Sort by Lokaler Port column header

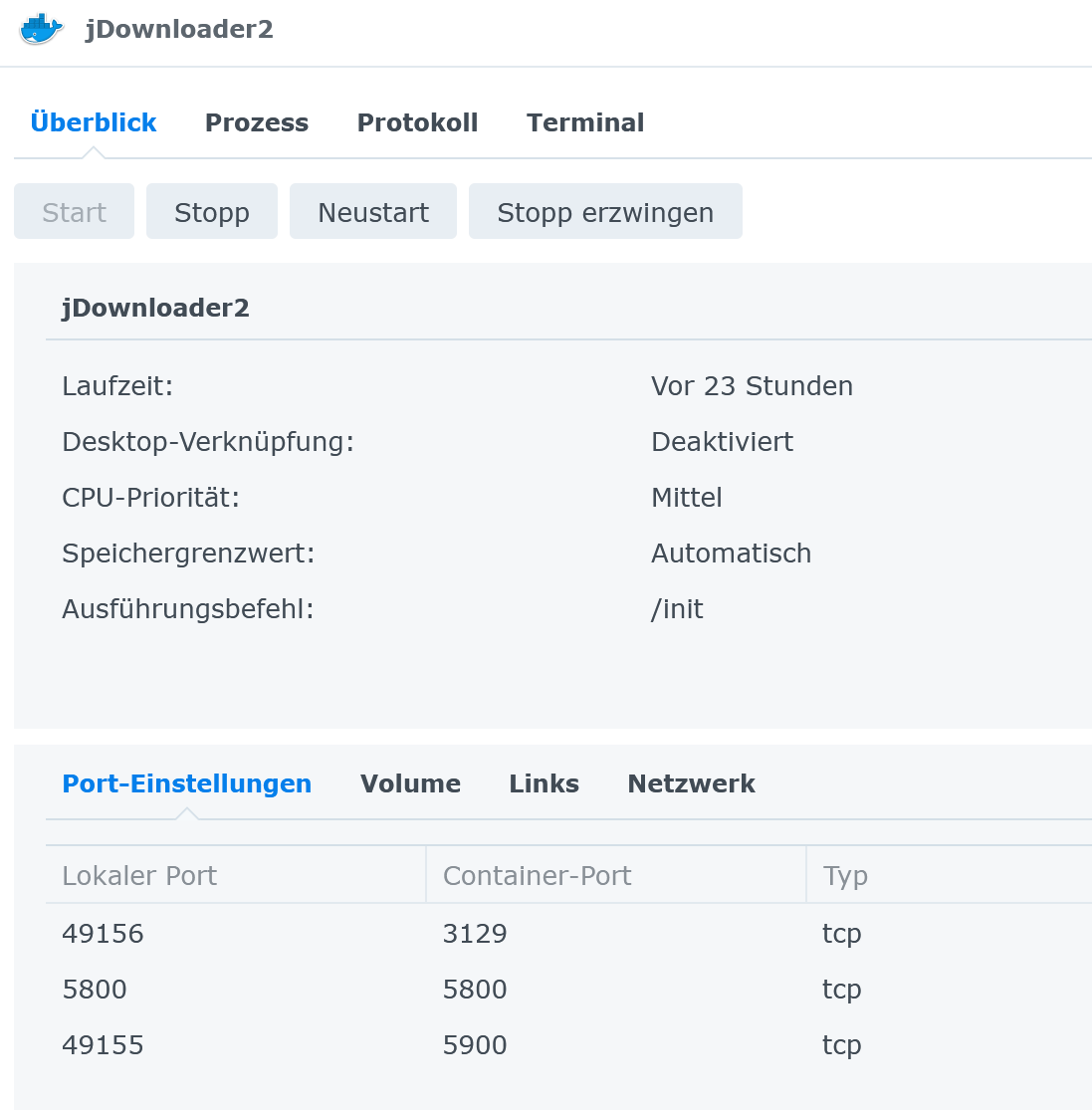139,875
